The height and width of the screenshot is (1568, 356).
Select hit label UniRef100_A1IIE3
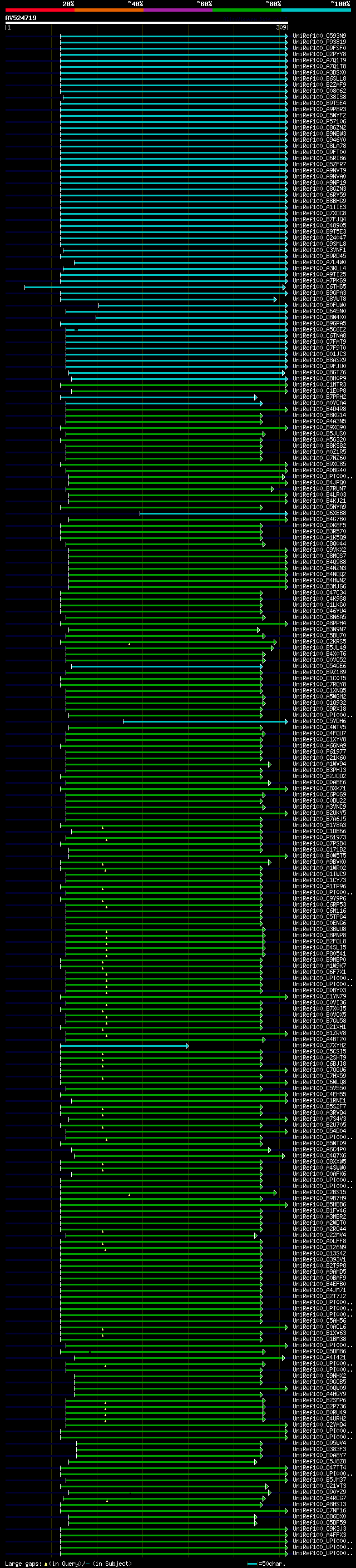pyautogui.click(x=319, y=207)
